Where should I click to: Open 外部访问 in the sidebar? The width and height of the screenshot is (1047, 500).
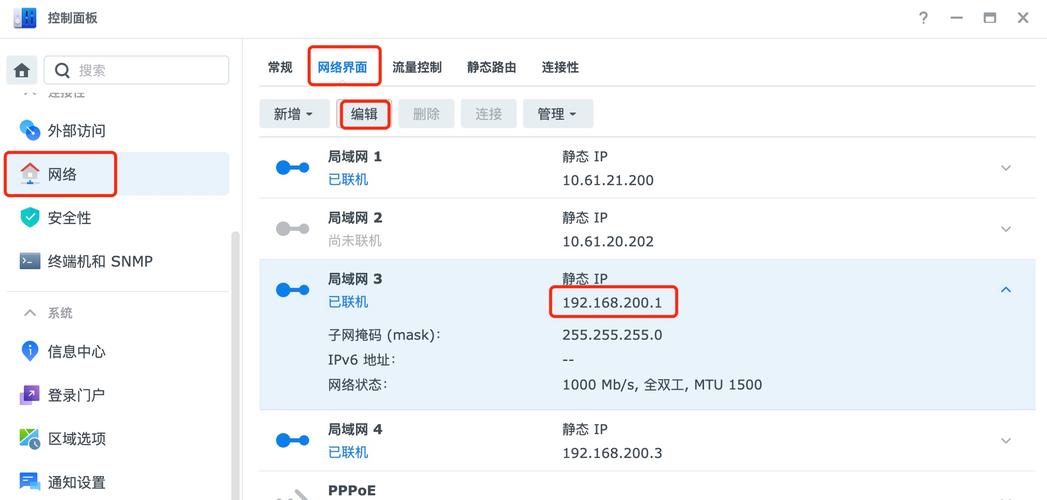click(x=118, y=130)
